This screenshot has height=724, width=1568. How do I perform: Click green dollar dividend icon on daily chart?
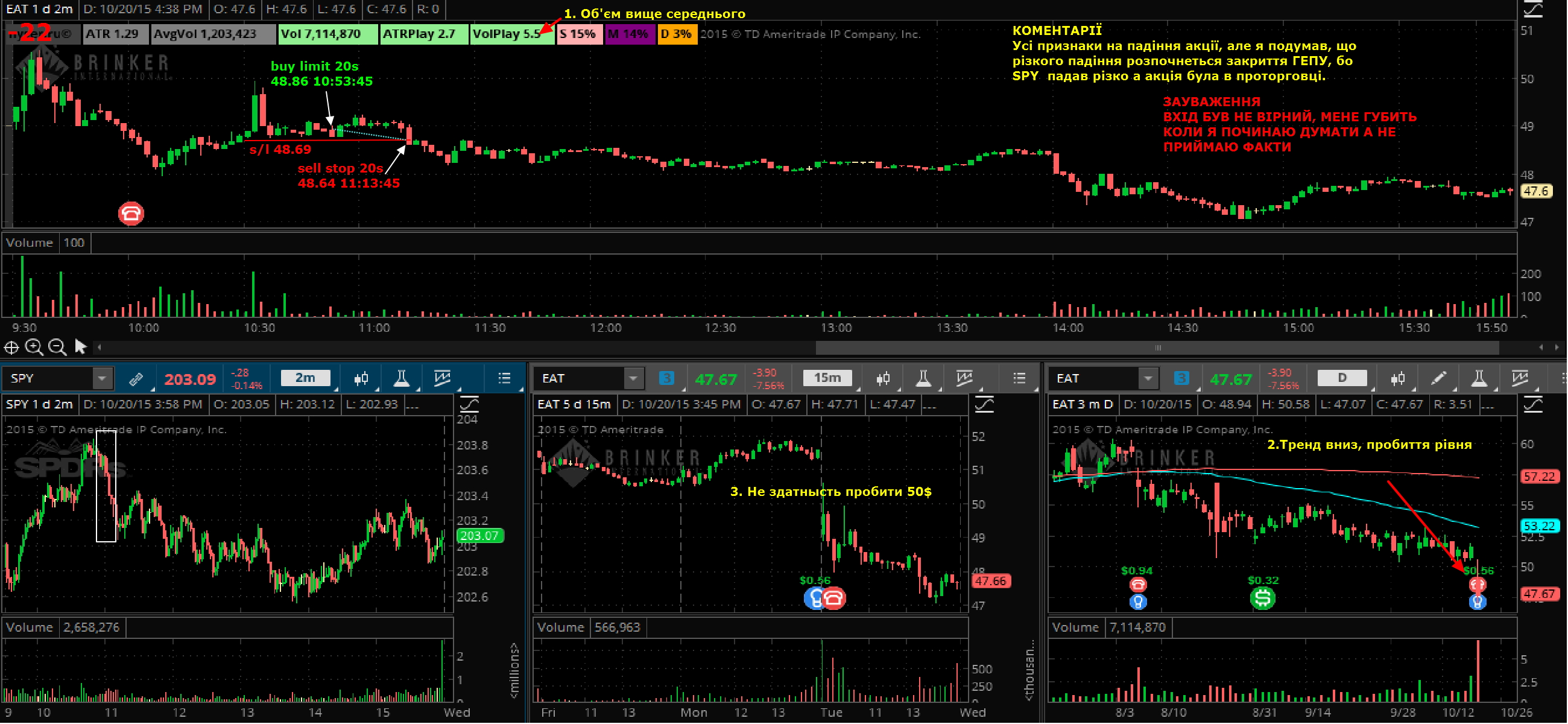[x=1263, y=599]
